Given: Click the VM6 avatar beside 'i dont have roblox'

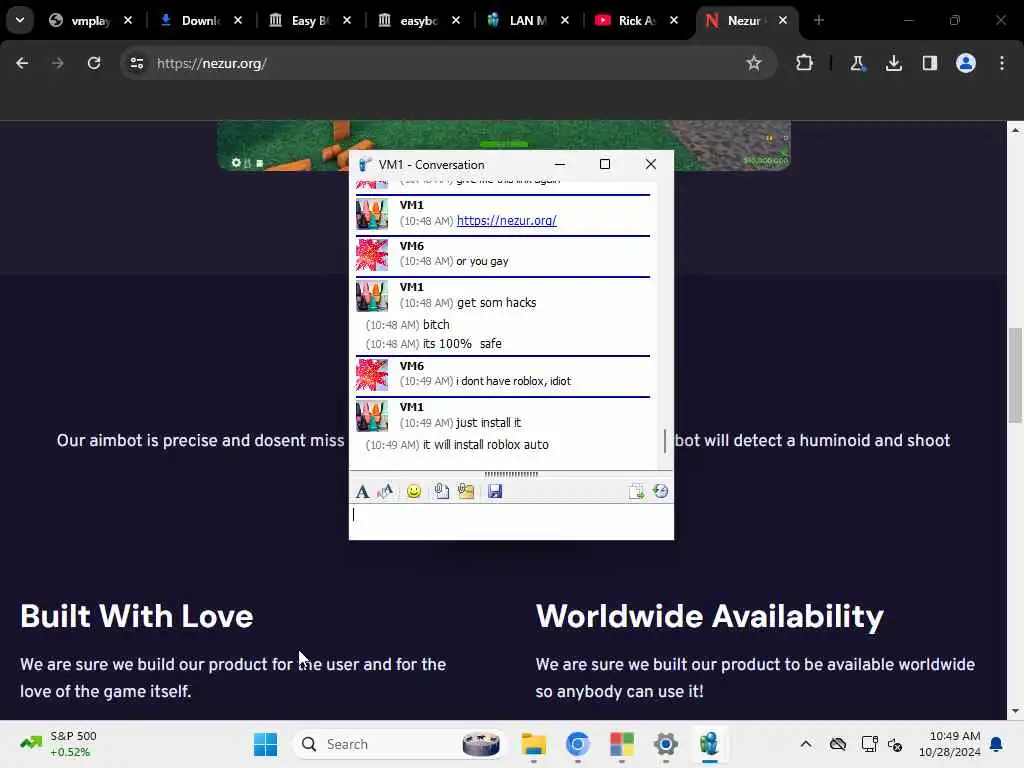Looking at the screenshot, I should [x=372, y=375].
